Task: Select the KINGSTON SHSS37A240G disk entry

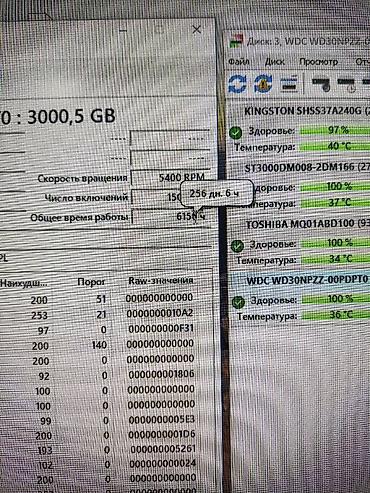Action: pos(307,111)
